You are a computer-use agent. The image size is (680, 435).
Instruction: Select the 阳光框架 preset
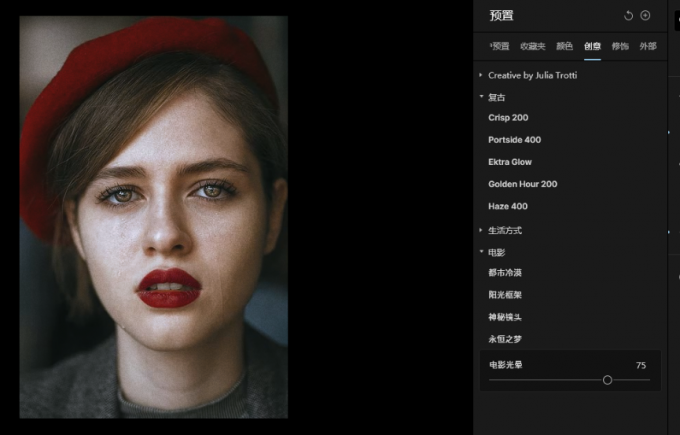coord(505,295)
